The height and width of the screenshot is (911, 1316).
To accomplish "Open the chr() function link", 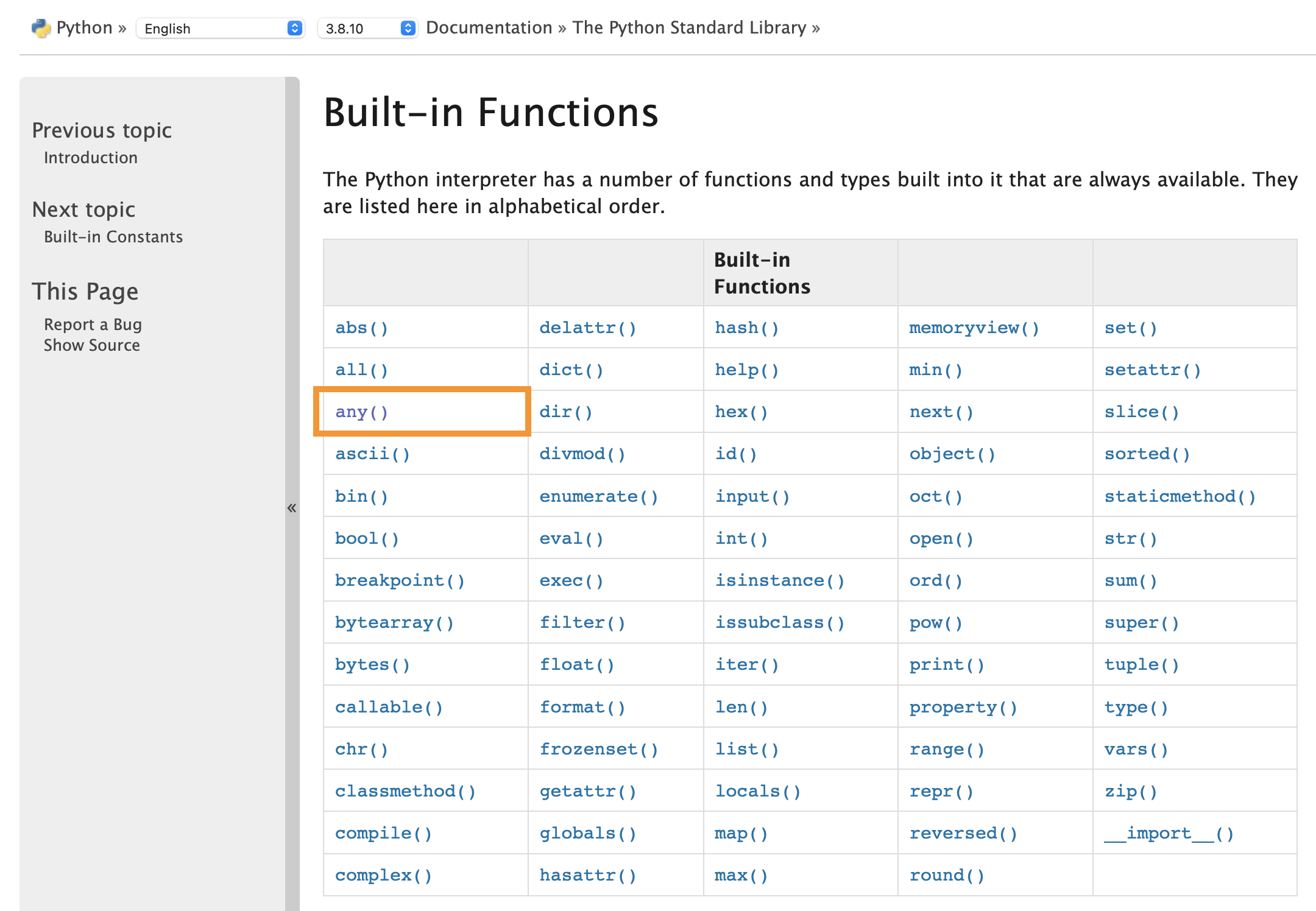I will [x=361, y=749].
